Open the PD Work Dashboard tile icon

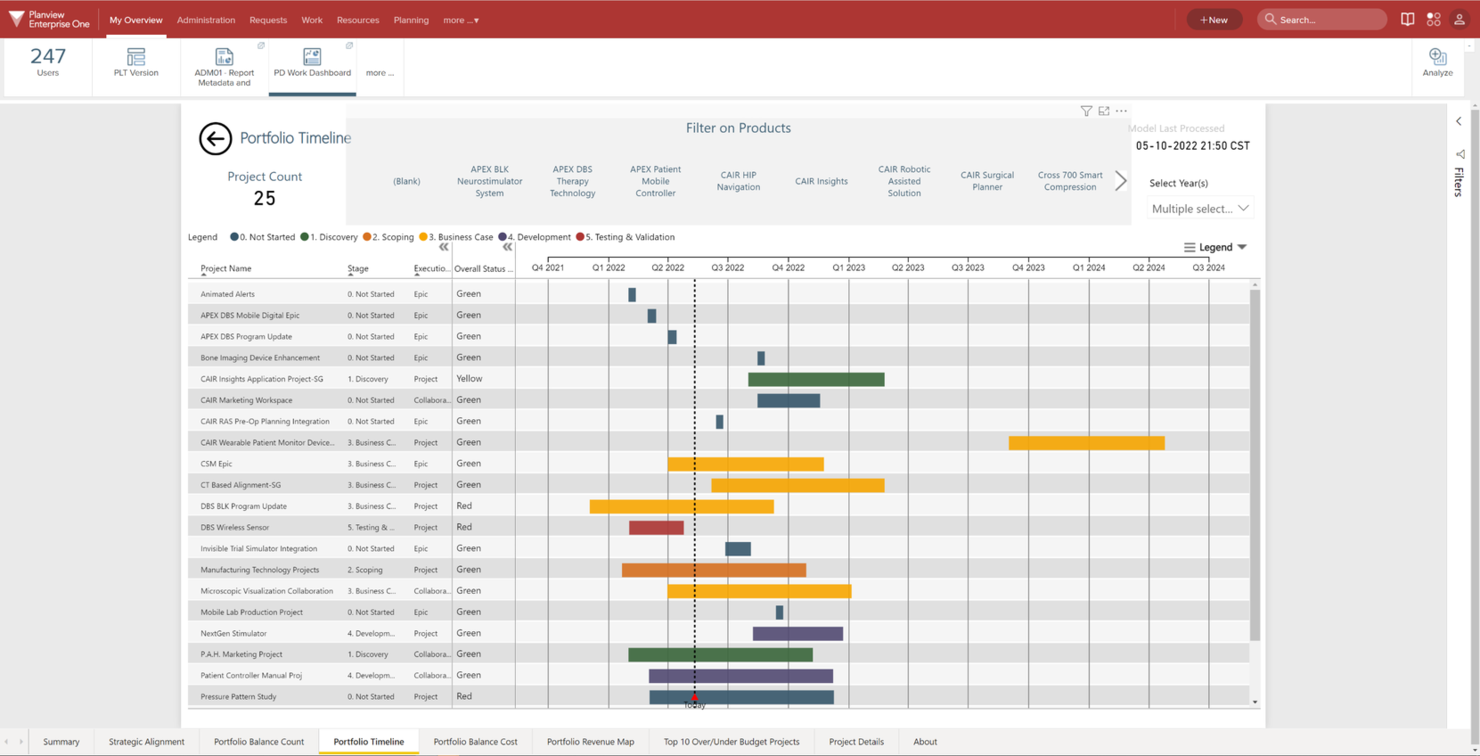pyautogui.click(x=312, y=57)
